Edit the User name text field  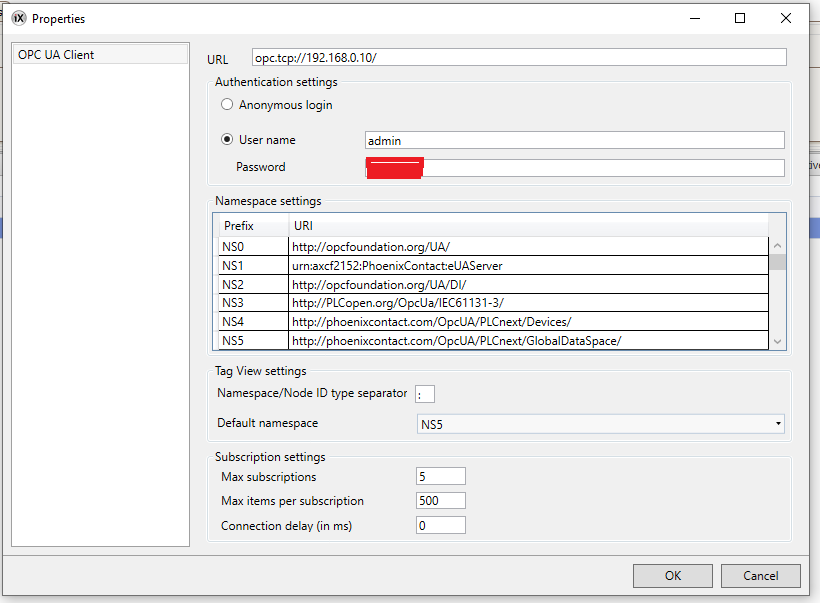tap(574, 141)
